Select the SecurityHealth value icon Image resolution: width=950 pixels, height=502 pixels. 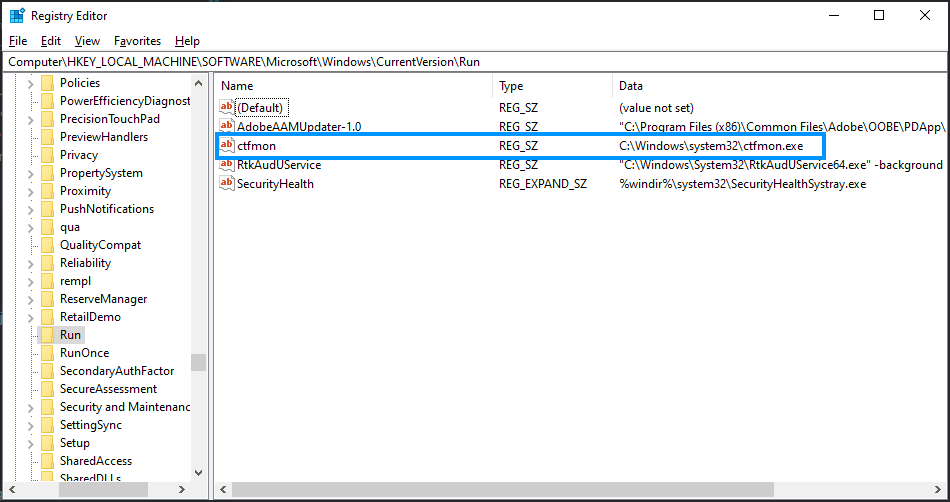(227, 183)
